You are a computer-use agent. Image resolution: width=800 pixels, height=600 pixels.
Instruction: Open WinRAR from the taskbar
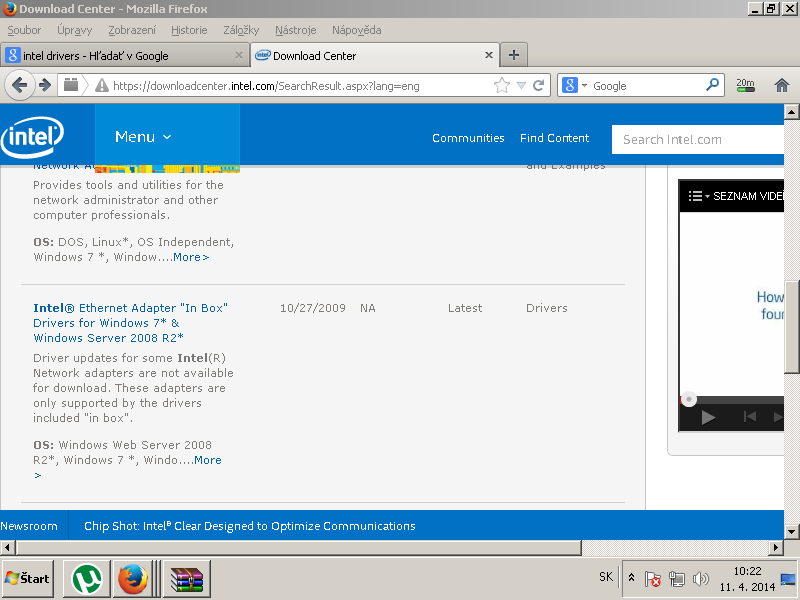coord(187,579)
